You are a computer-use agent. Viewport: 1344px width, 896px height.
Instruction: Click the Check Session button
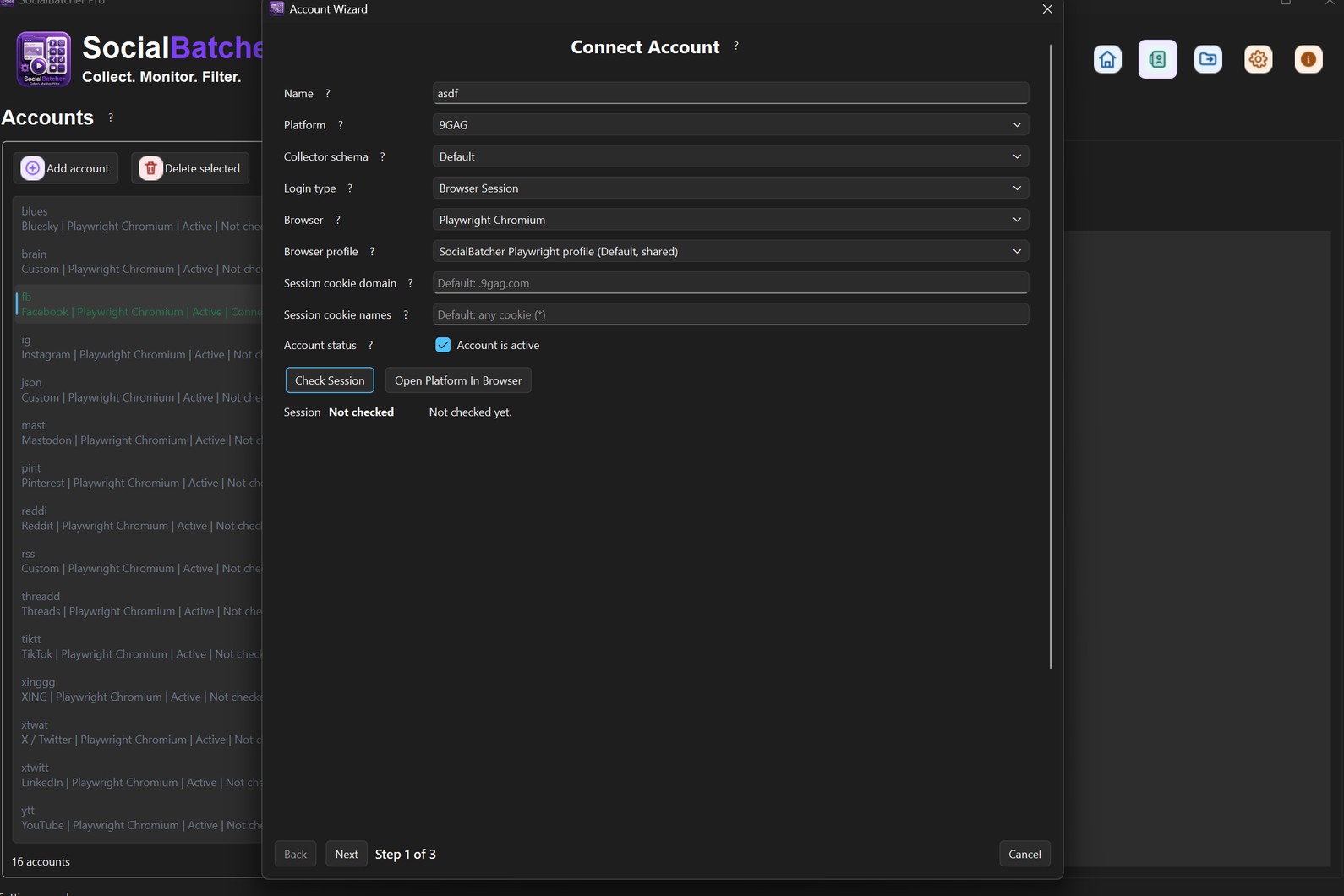[x=330, y=380]
